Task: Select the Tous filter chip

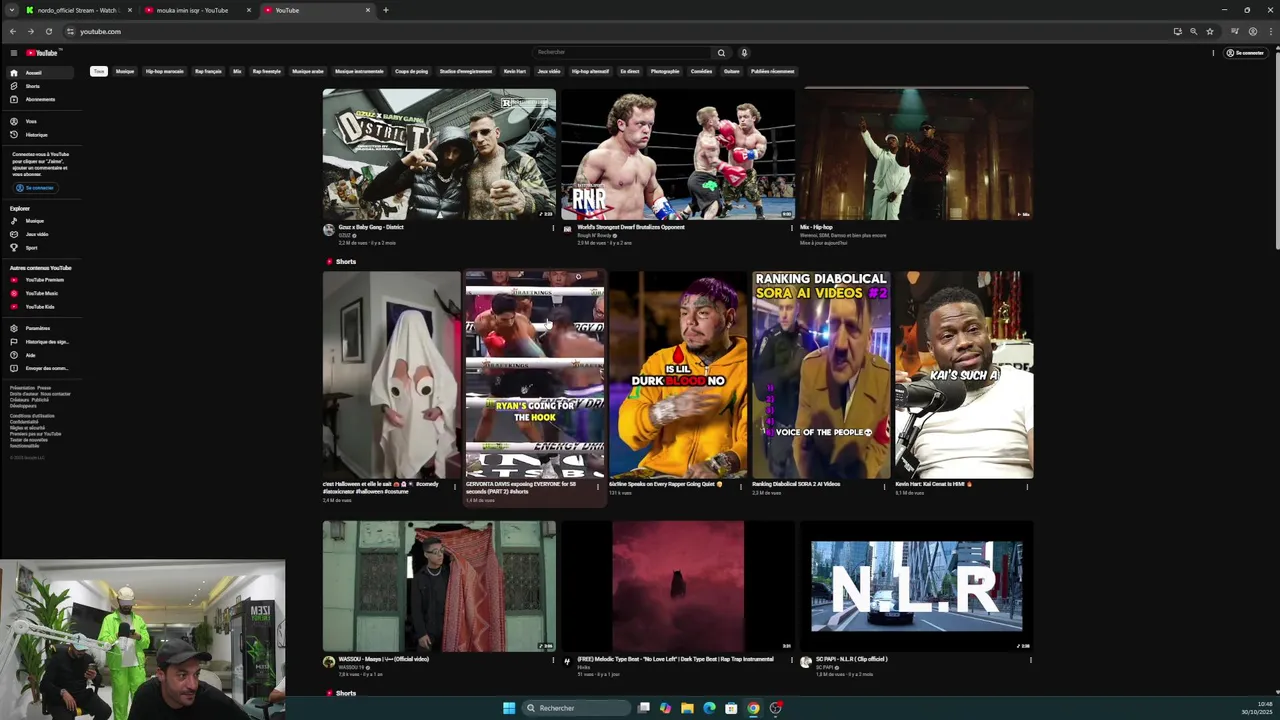Action: pos(98,71)
